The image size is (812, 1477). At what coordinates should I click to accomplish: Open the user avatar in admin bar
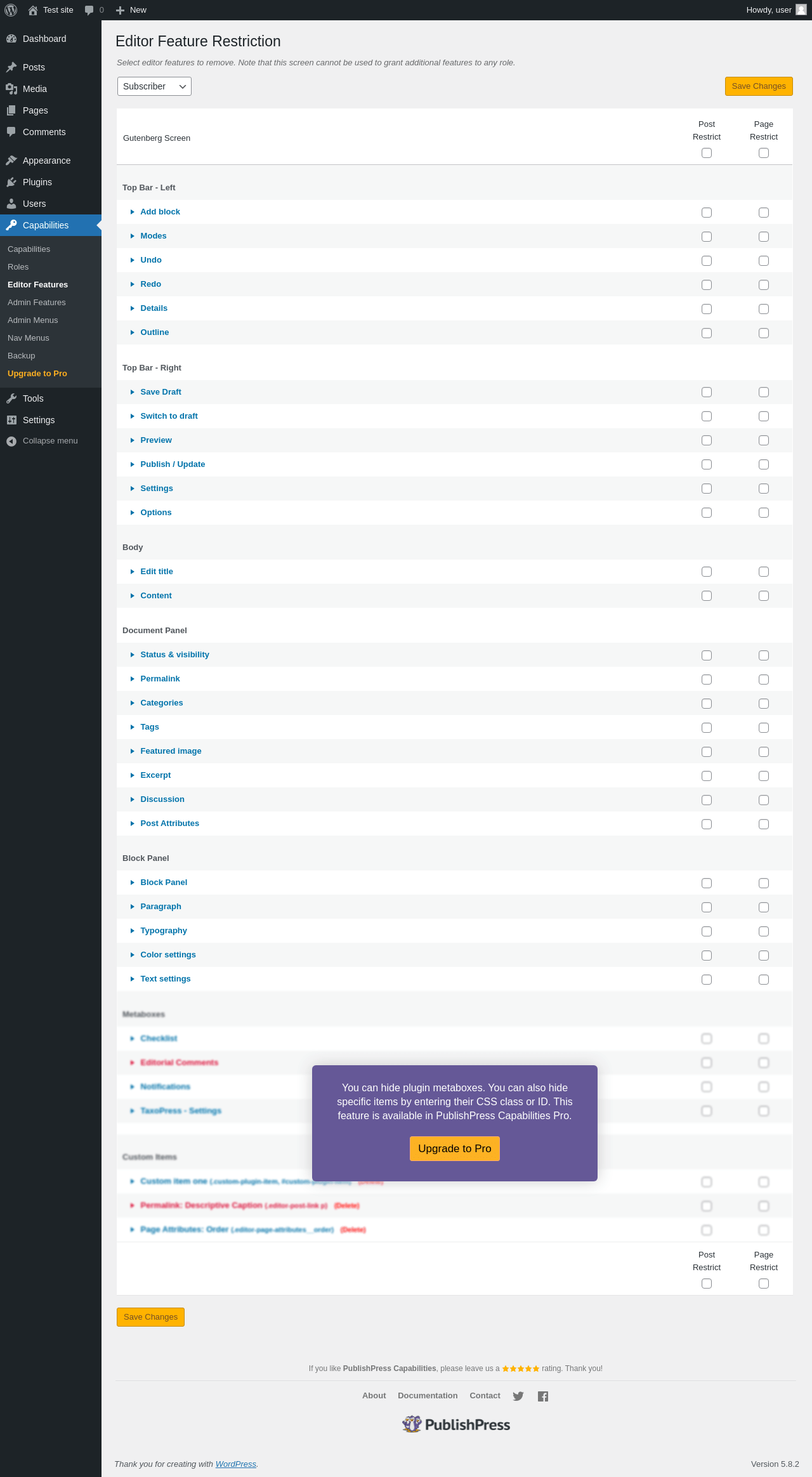(801, 10)
